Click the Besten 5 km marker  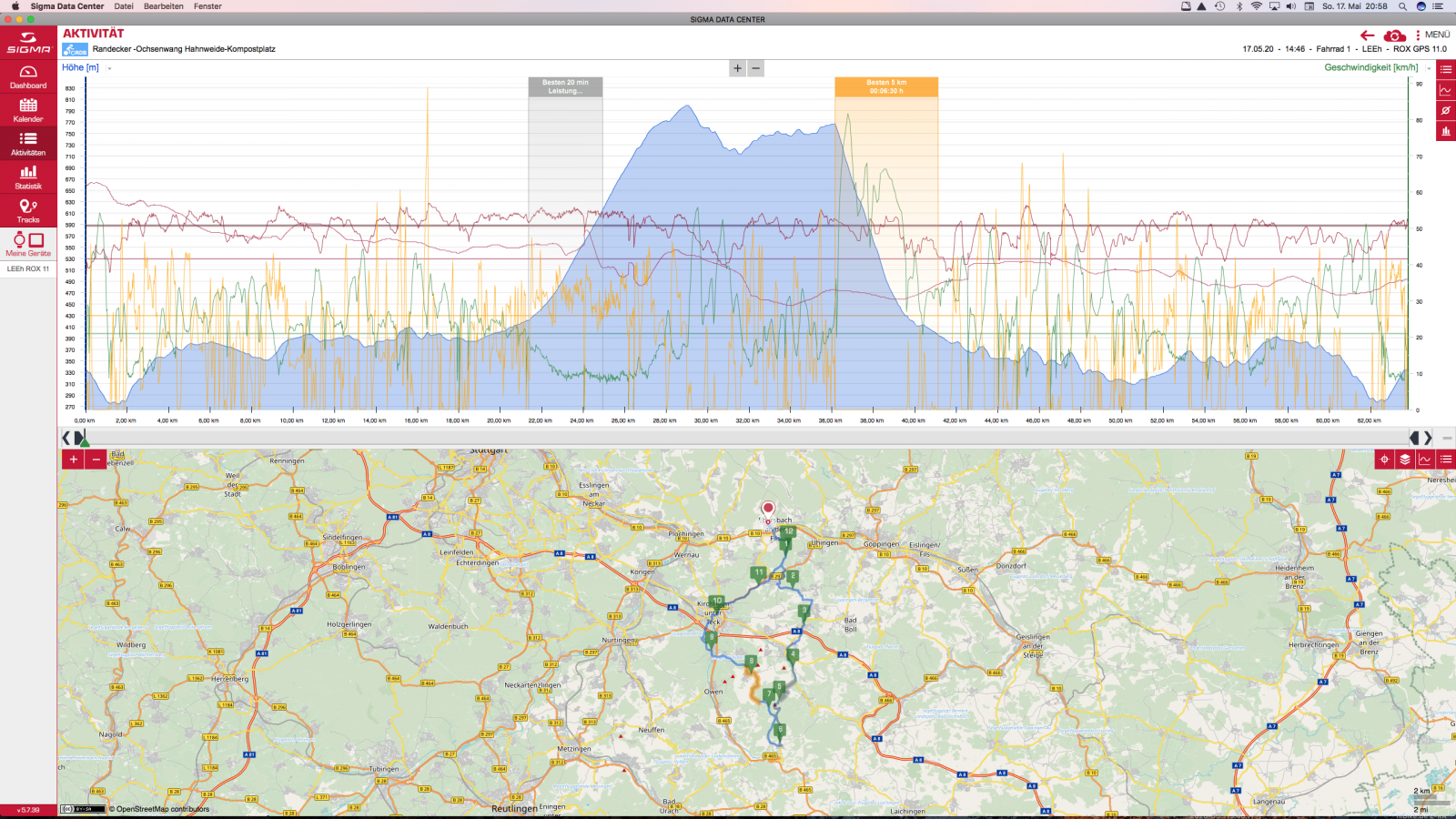click(885, 86)
